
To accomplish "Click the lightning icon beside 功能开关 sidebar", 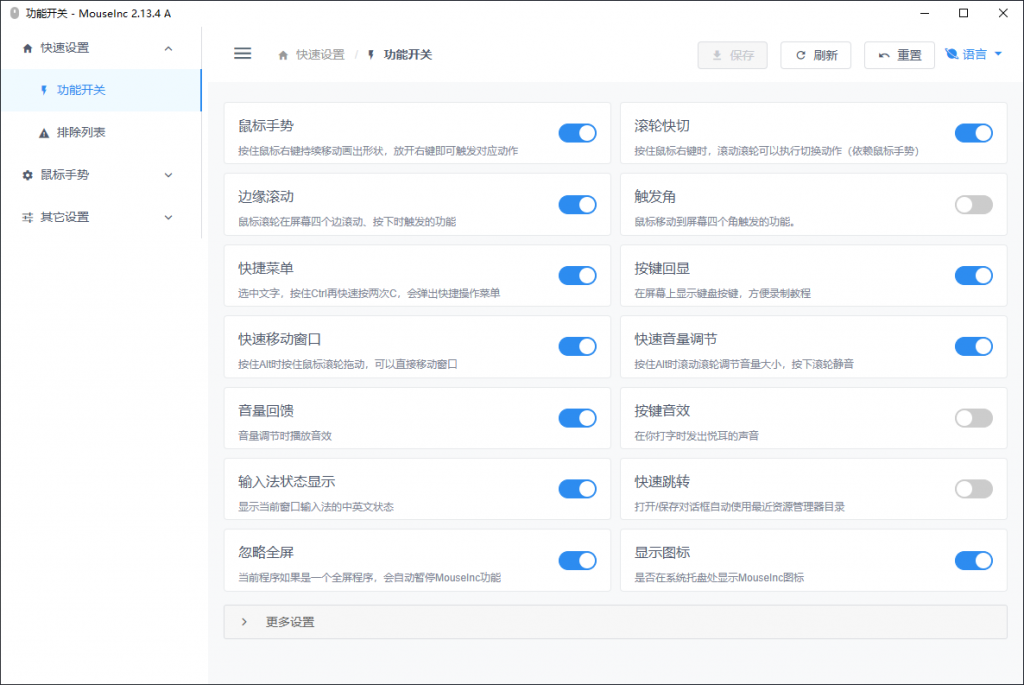I will (x=44, y=90).
